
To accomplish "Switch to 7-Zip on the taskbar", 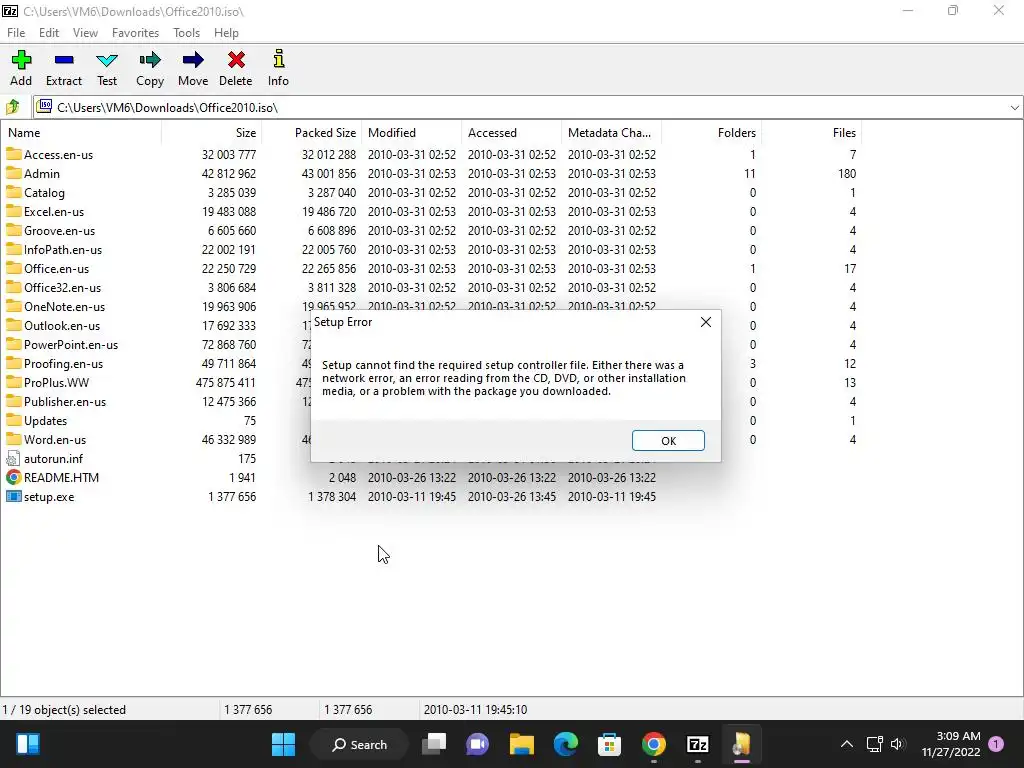I will 697,744.
